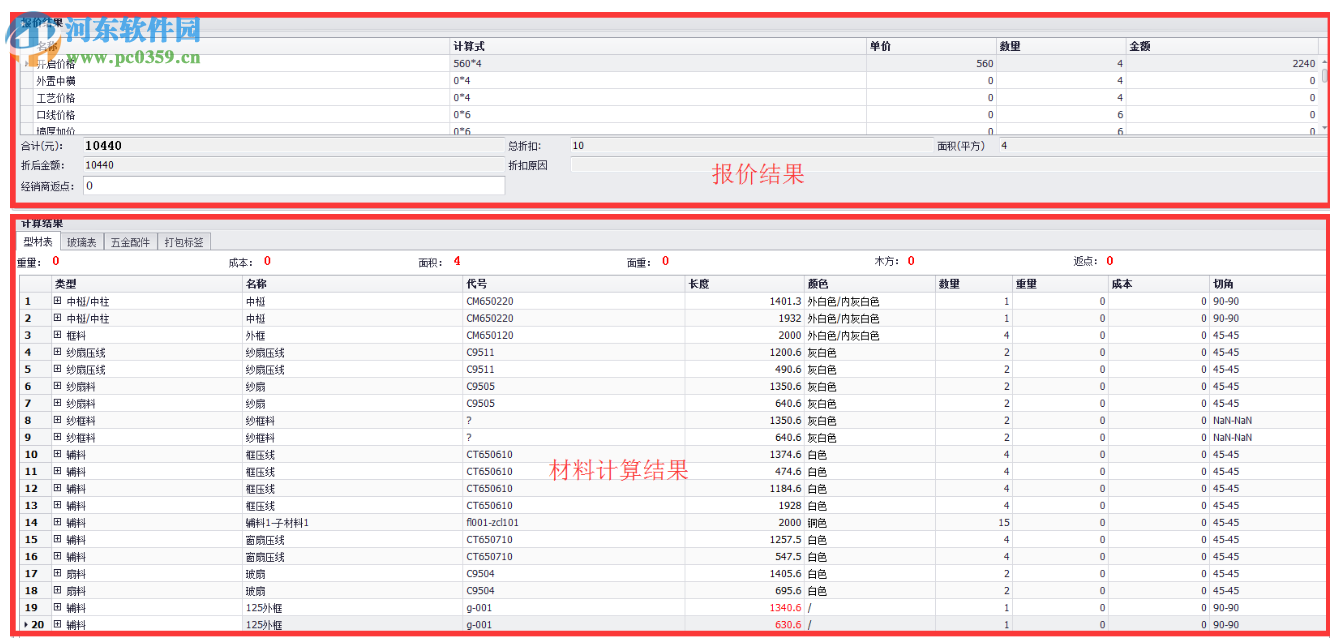Select the 外置中横 pricing row
The height and width of the screenshot is (639, 1334).
point(200,80)
